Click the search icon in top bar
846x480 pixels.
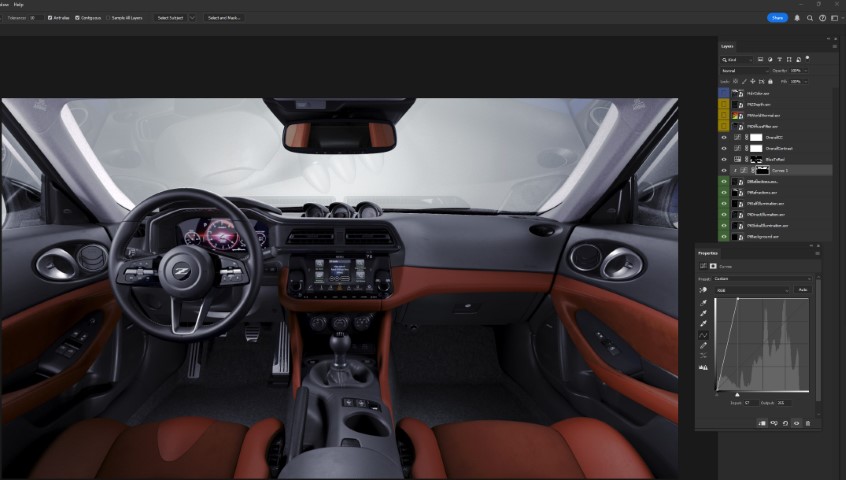pos(808,17)
